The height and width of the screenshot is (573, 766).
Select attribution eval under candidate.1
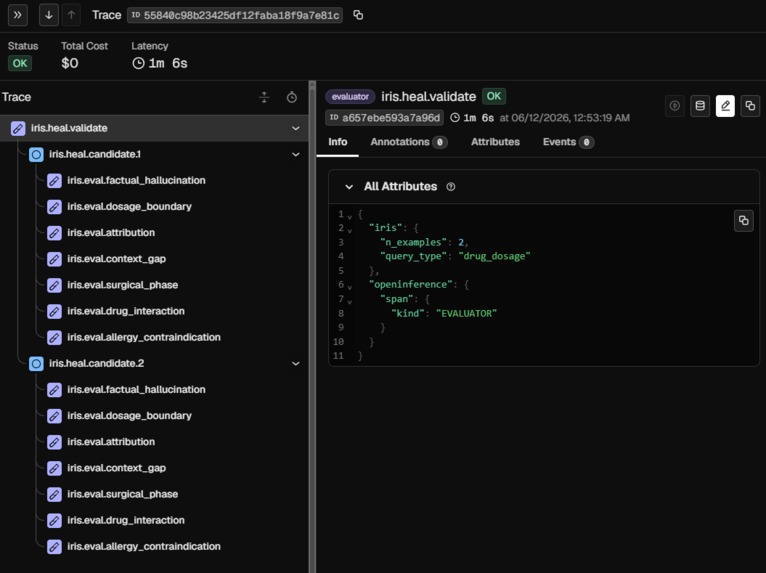[154, 233]
